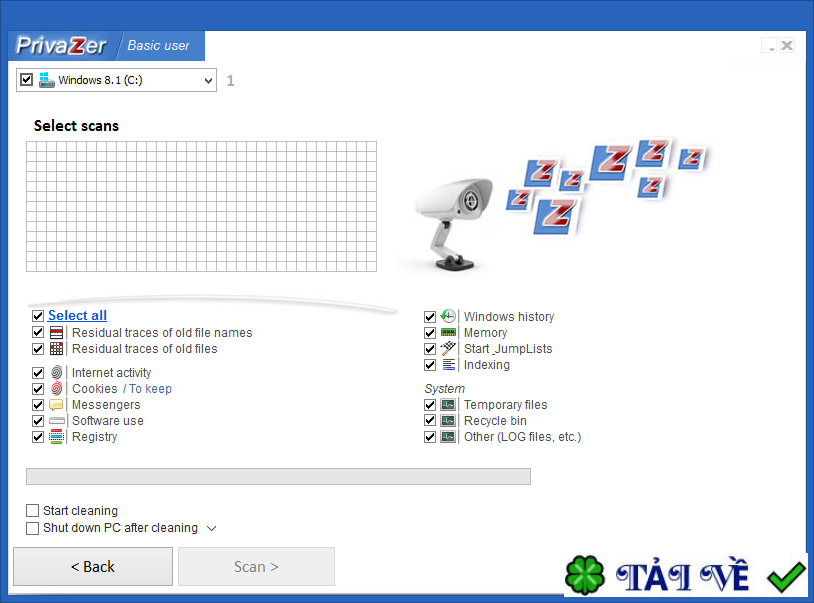Image resolution: width=814 pixels, height=603 pixels.
Task: Click the Select all link
Action: pyautogui.click(x=77, y=316)
